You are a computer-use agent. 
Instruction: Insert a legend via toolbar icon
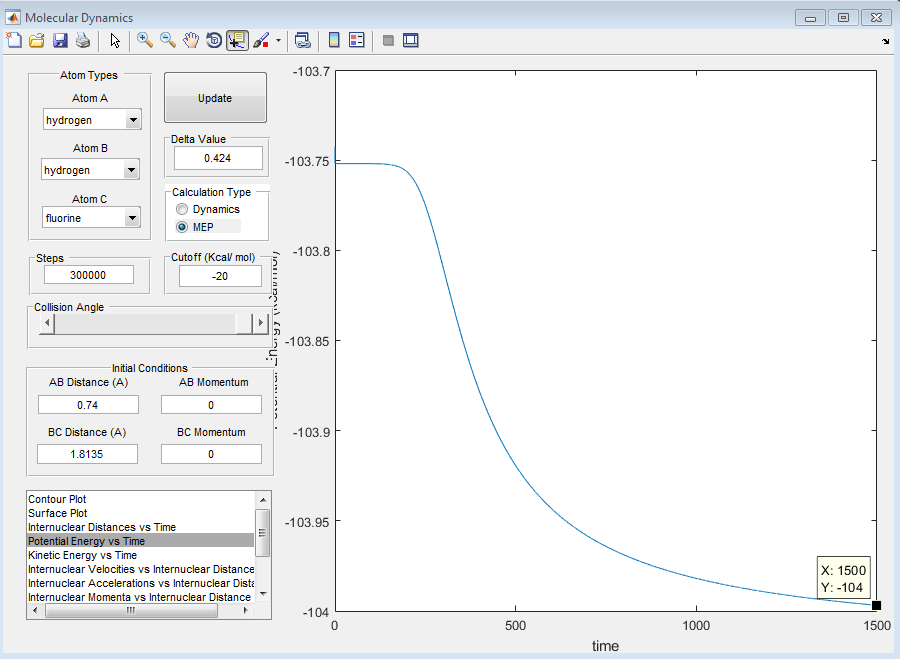(x=356, y=40)
